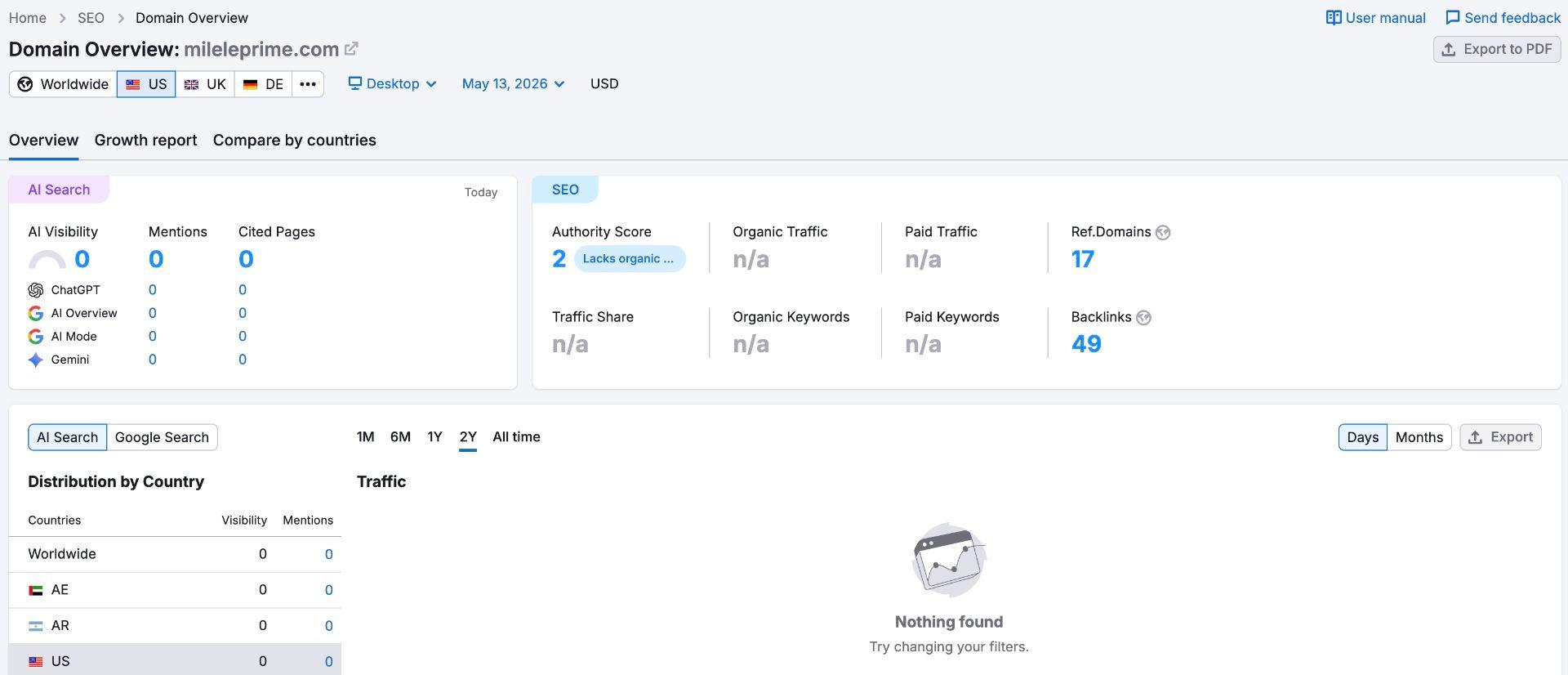Click the ChatGPT logo icon
The image size is (1568, 675).
point(36,290)
